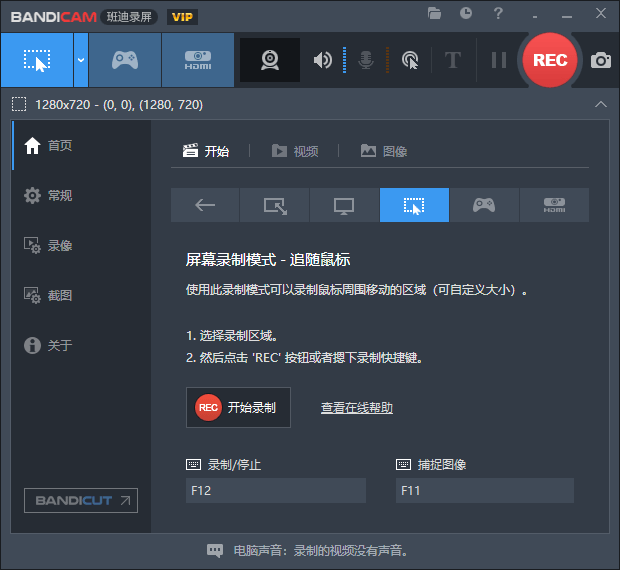The image size is (620, 570).
Task: Click keyboard icon beside 录制/停止
Action: (x=194, y=464)
